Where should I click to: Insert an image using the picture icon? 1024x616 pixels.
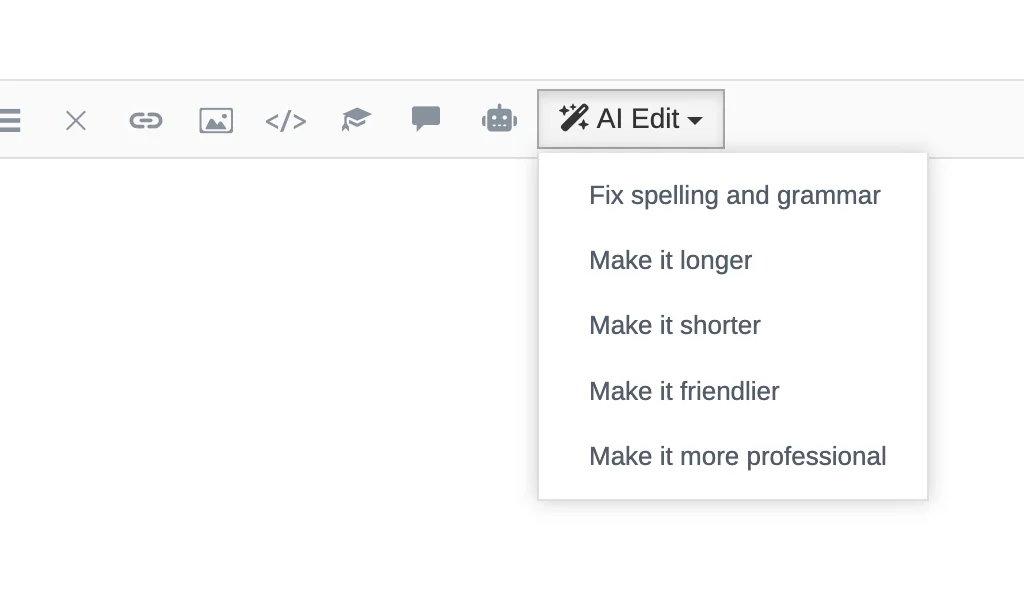tap(216, 121)
